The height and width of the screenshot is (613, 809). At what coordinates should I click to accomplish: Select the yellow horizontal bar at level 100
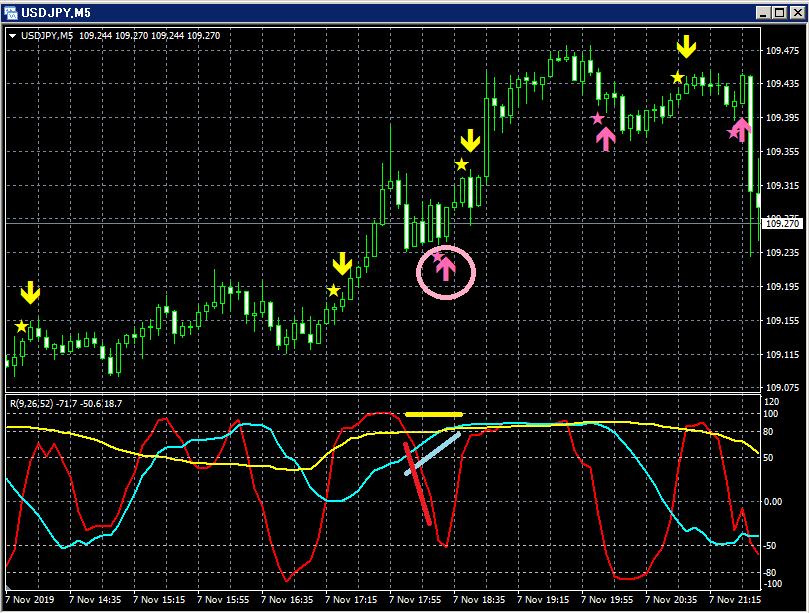(434, 414)
